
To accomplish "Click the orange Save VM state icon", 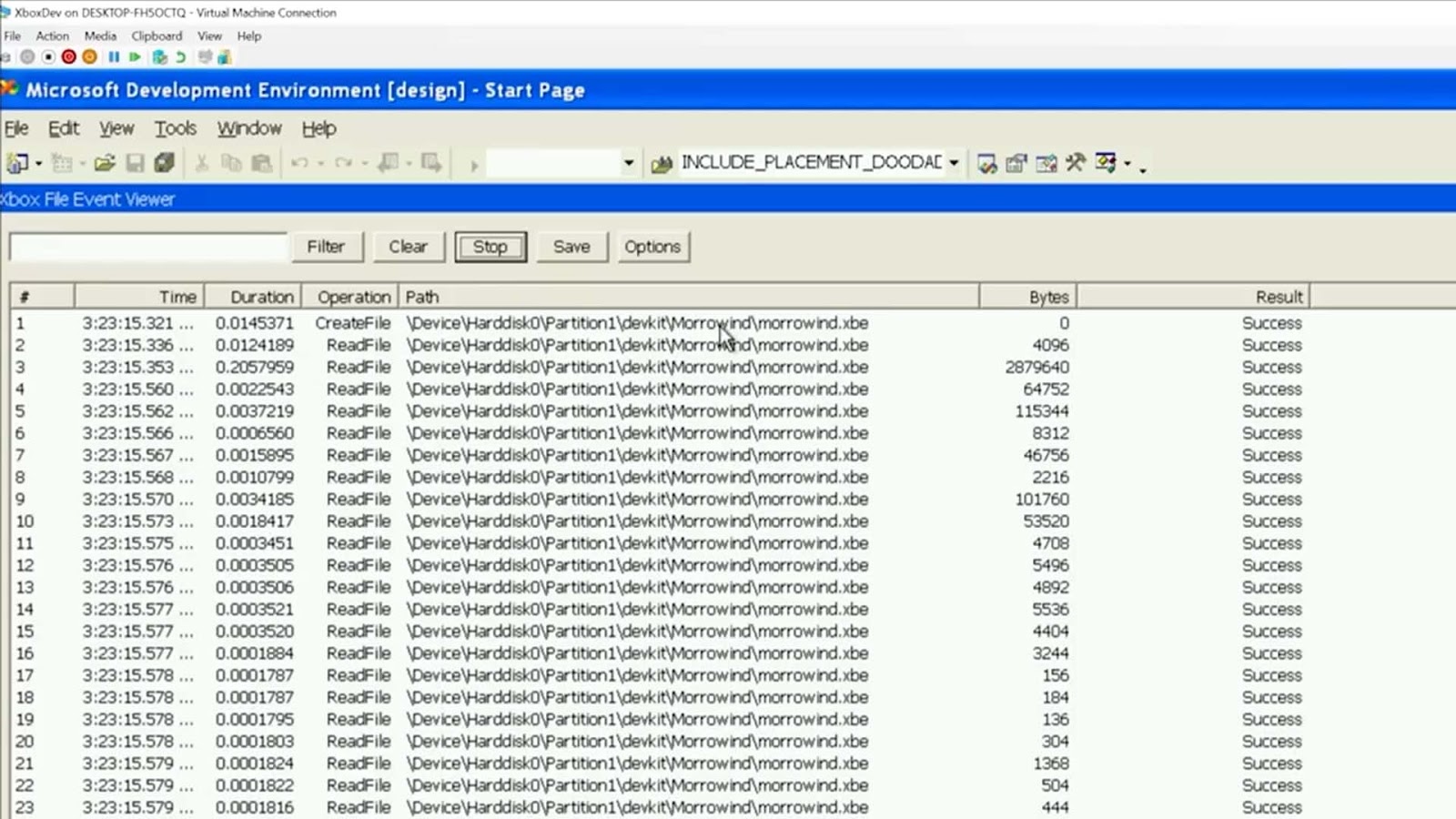I will pos(89,56).
